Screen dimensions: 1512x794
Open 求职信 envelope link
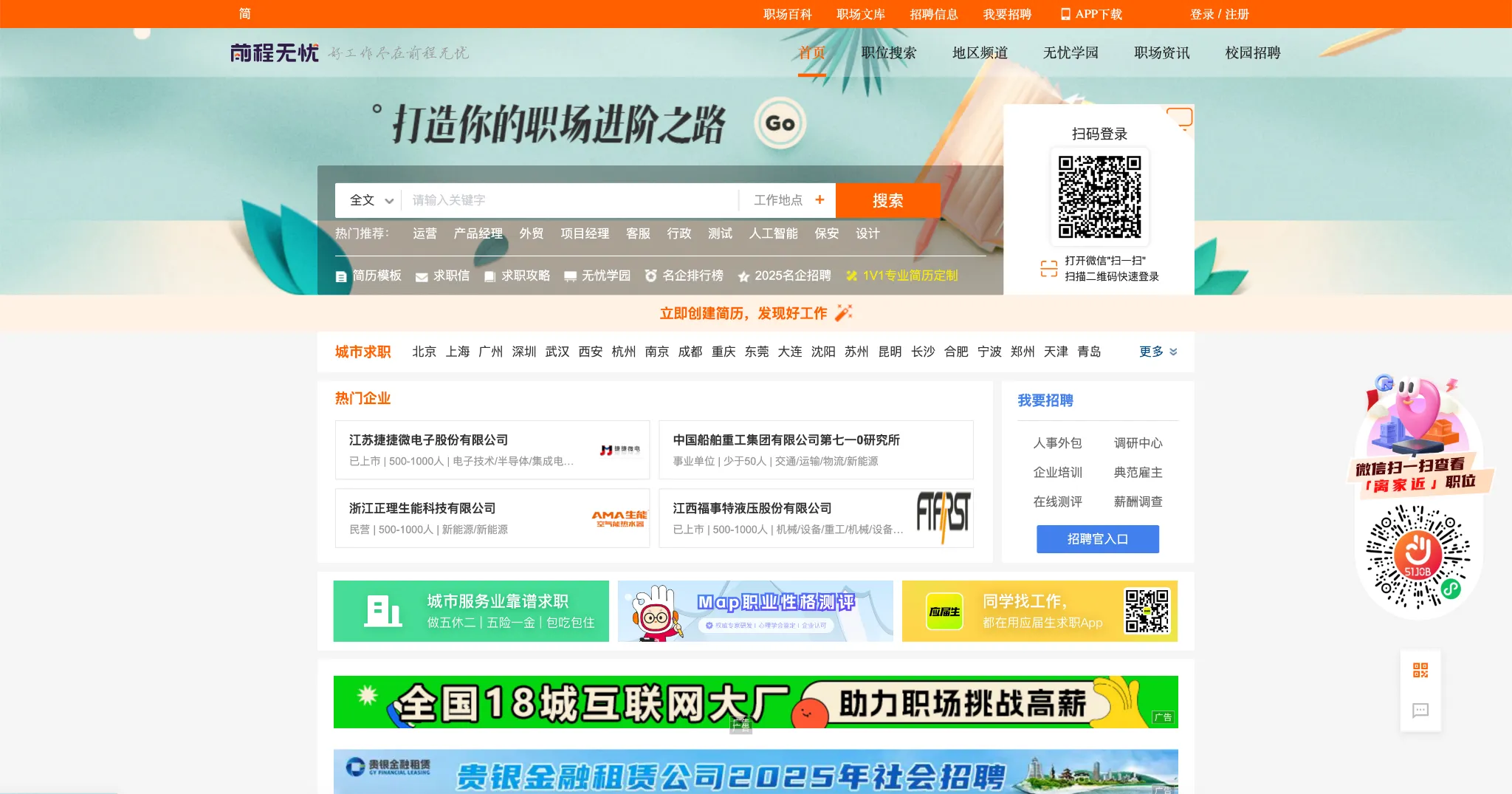[442, 275]
